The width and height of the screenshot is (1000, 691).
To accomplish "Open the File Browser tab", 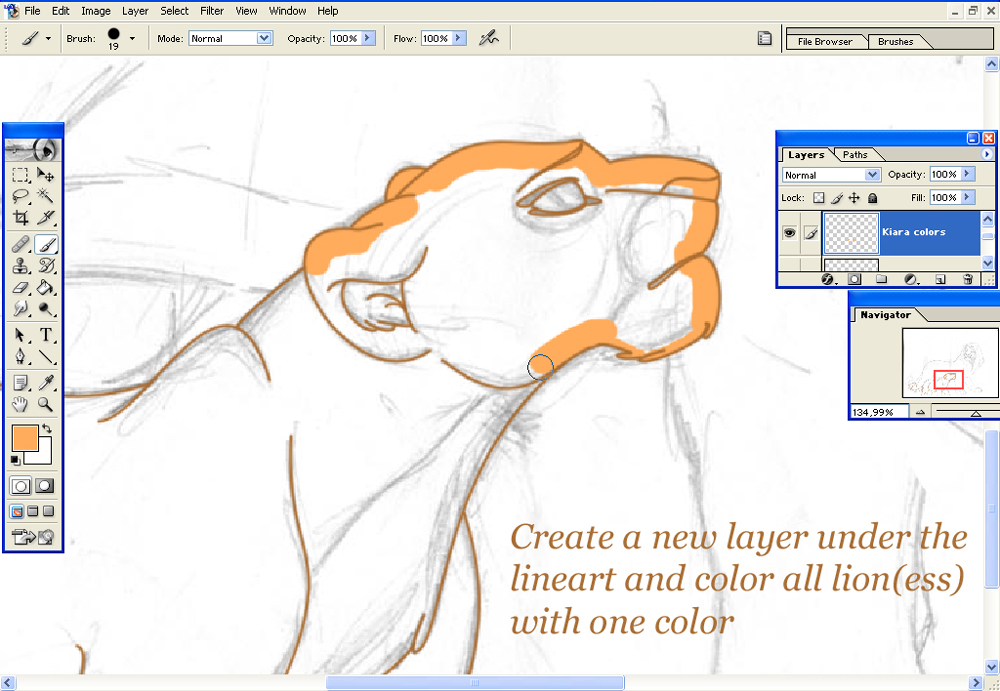I will coord(825,41).
